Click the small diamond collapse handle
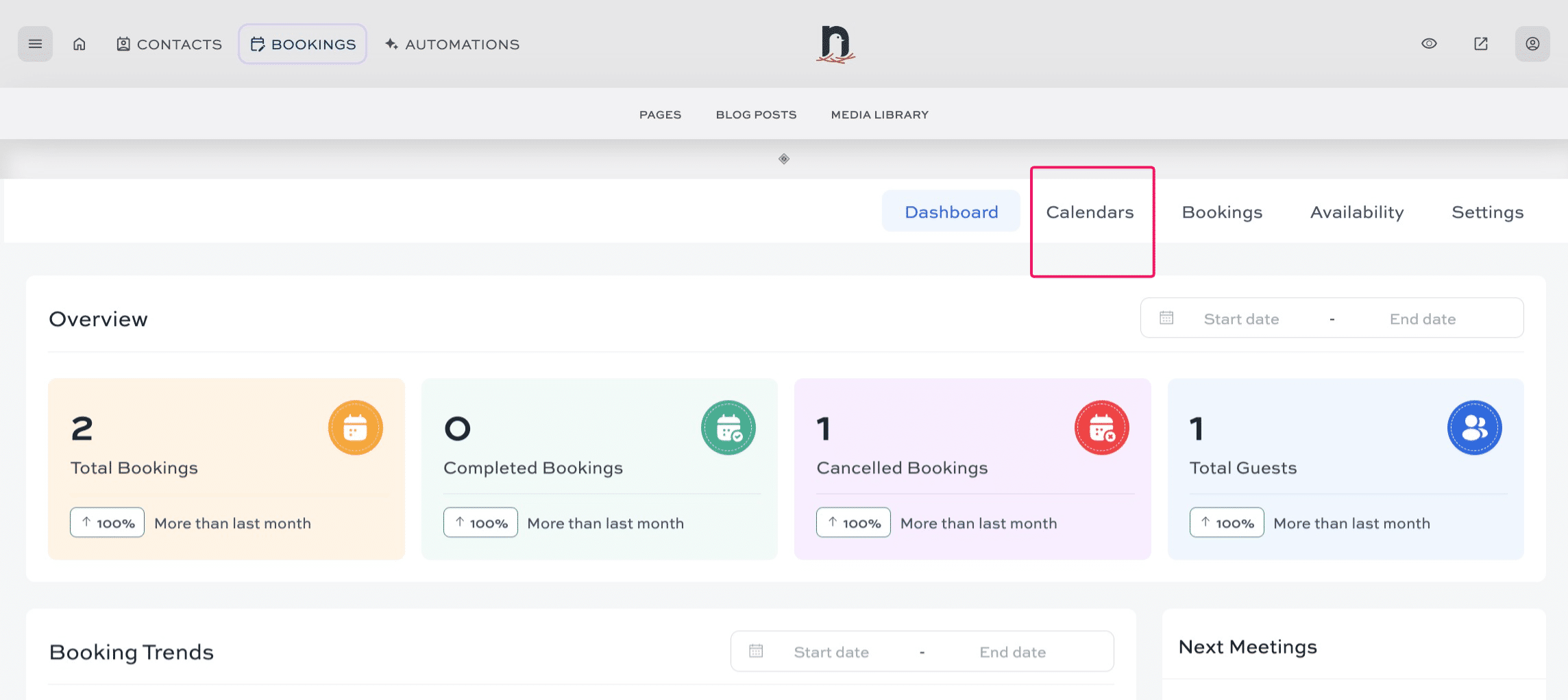The width and height of the screenshot is (1568, 700). click(784, 159)
